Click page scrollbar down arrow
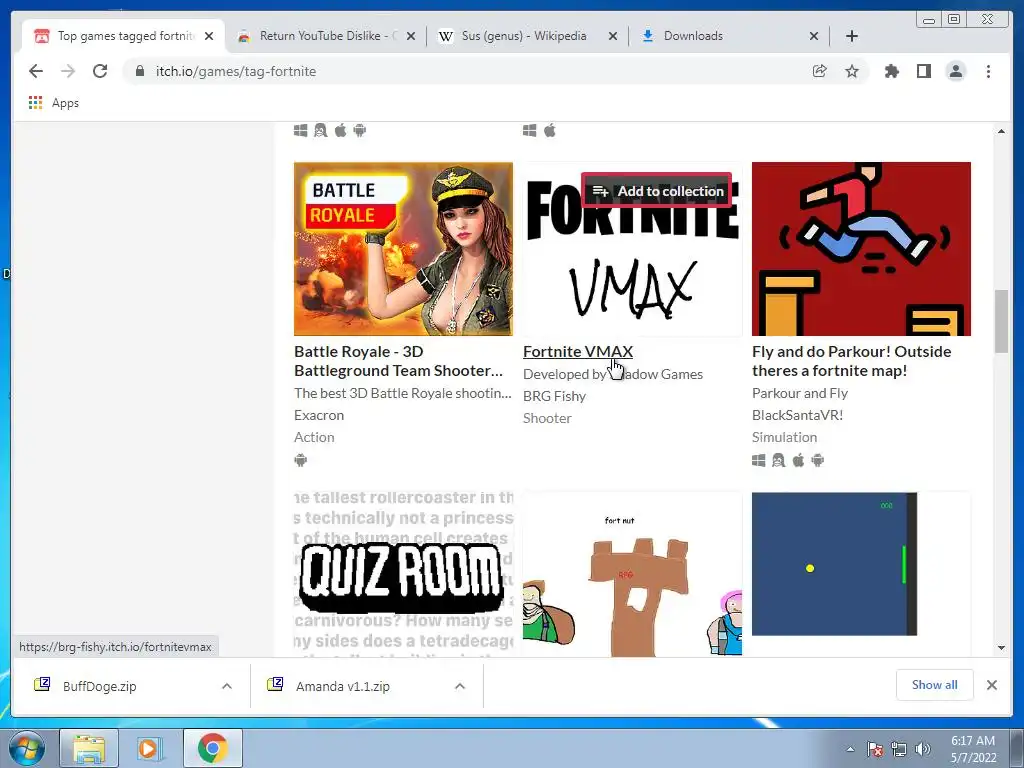This screenshot has height=768, width=1024. pos(1001,648)
